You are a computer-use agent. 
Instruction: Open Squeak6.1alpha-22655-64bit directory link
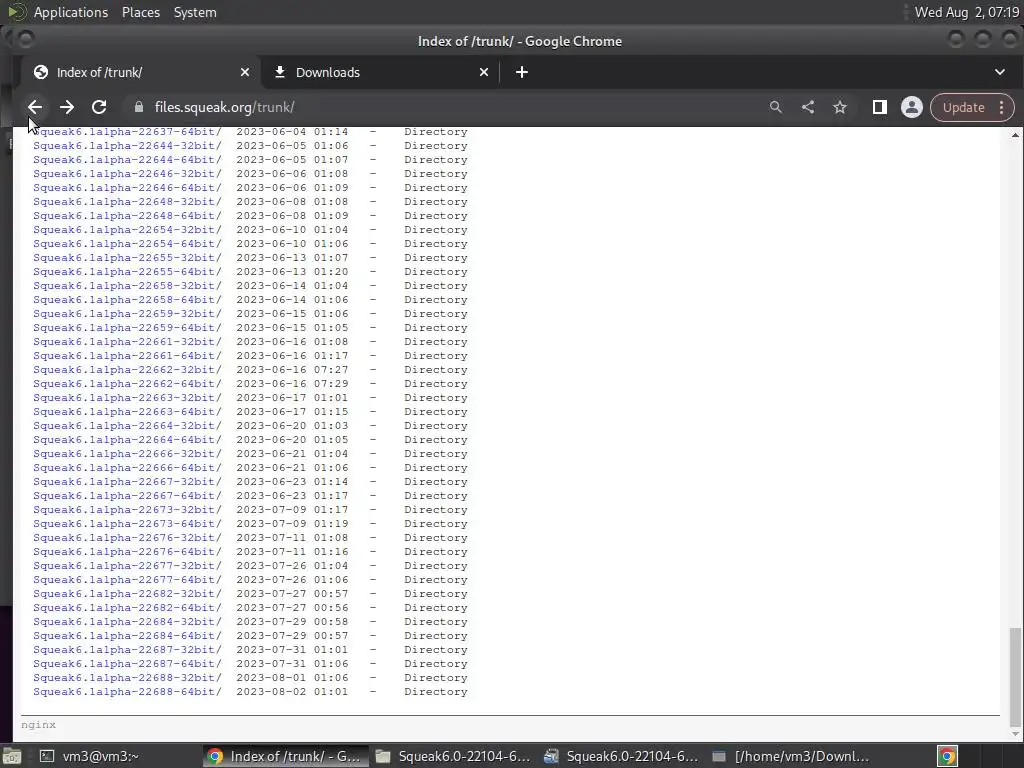[x=127, y=272]
